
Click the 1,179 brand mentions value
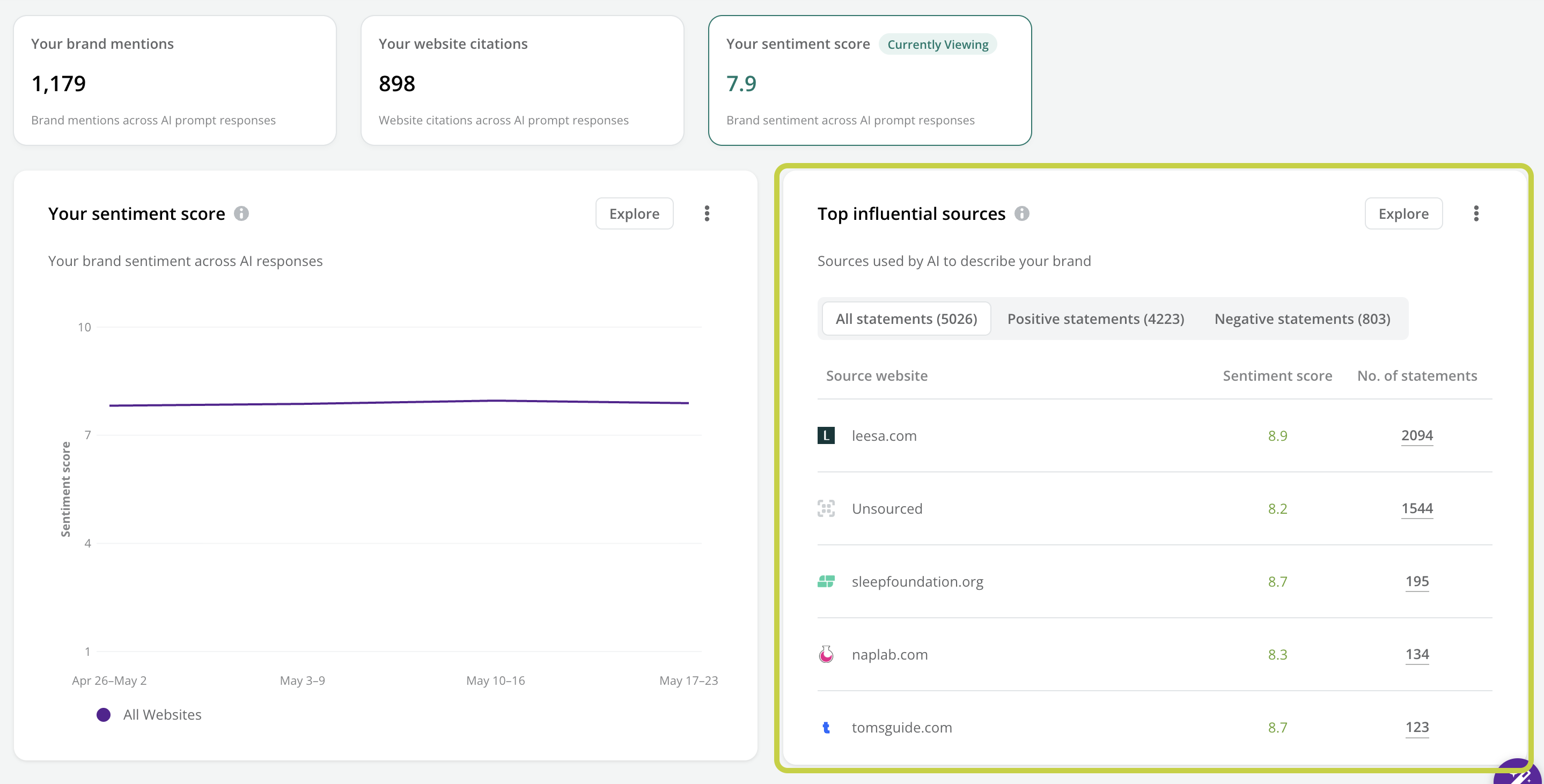click(58, 83)
